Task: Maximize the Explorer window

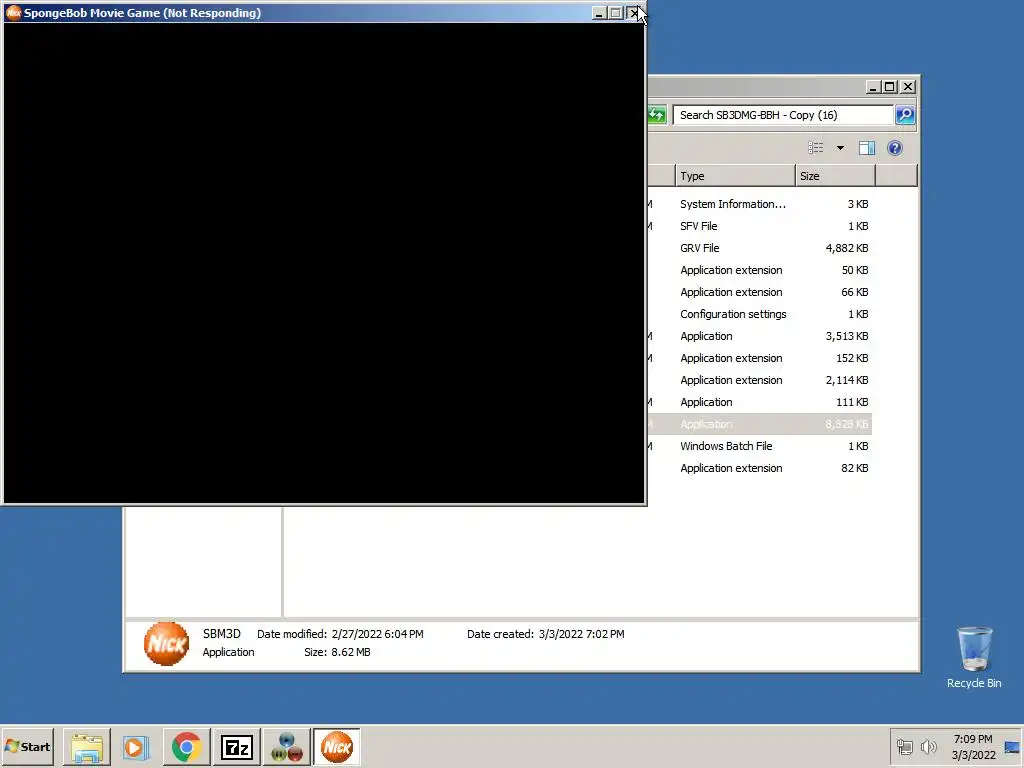Action: 890,86
